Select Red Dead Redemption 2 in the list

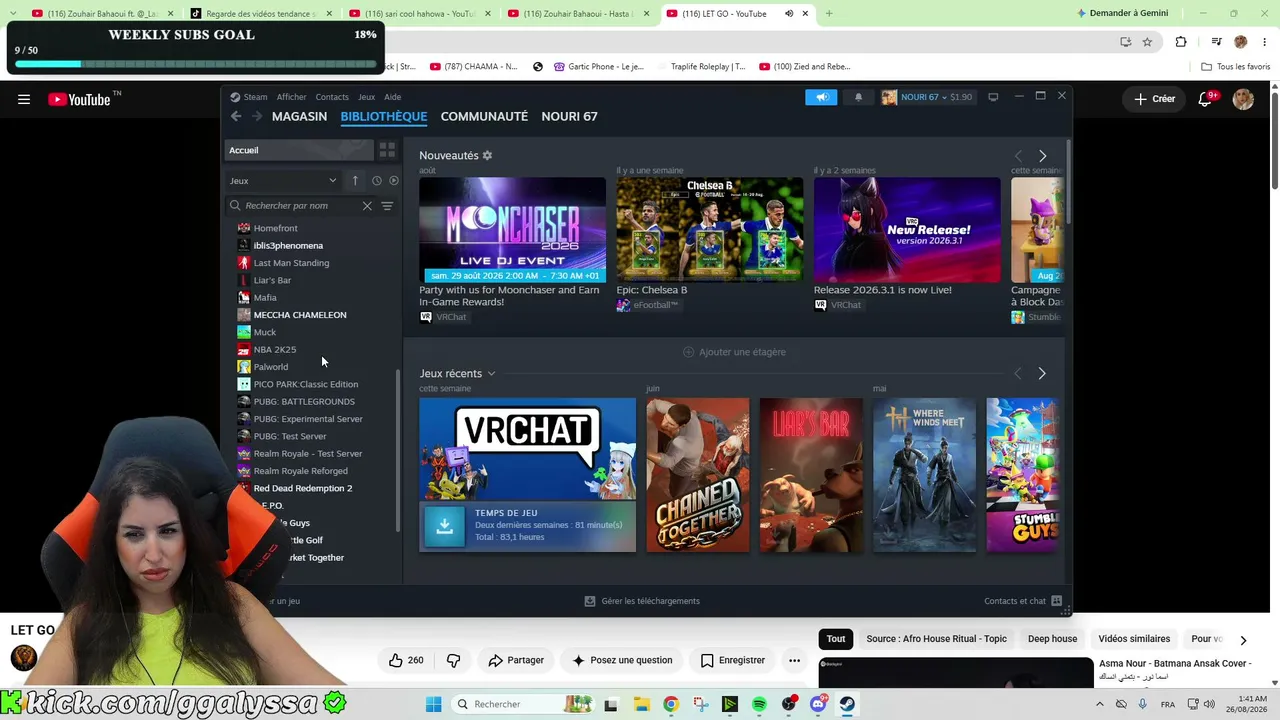[303, 488]
